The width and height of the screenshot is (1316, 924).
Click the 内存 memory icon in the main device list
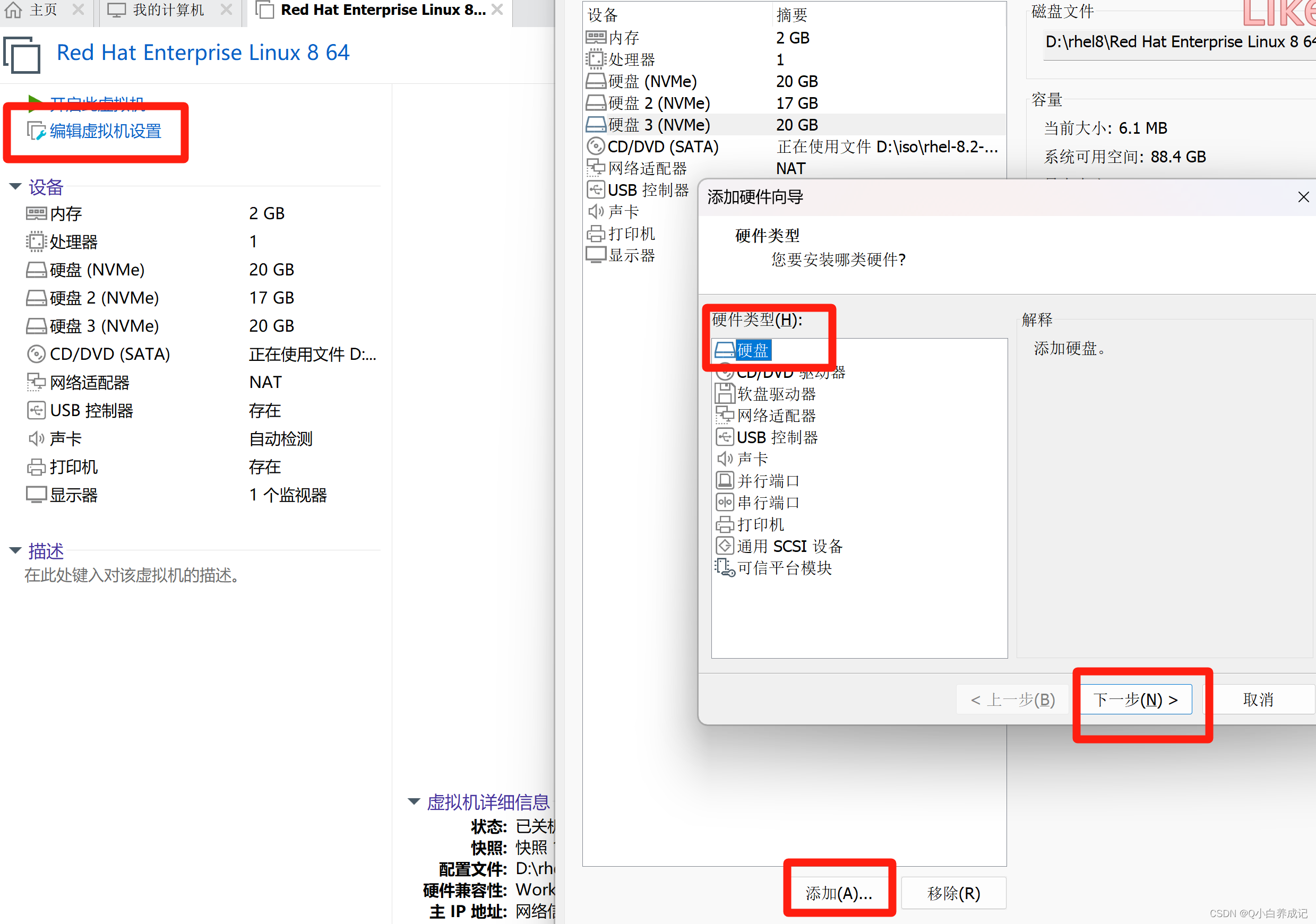coord(36,214)
